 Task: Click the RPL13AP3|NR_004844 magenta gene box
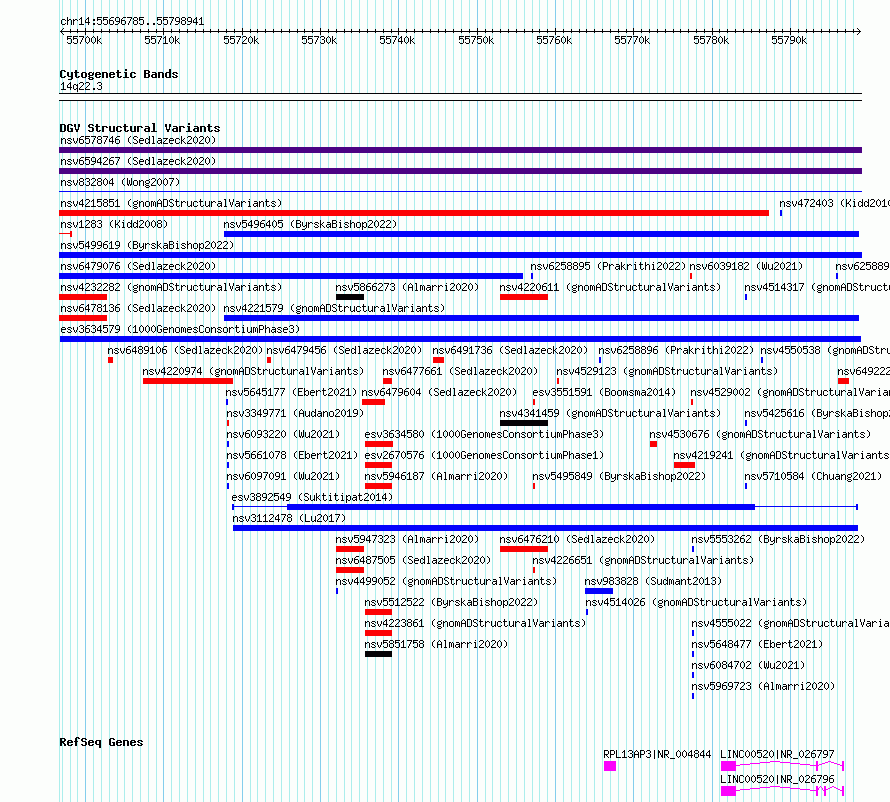(x=610, y=766)
